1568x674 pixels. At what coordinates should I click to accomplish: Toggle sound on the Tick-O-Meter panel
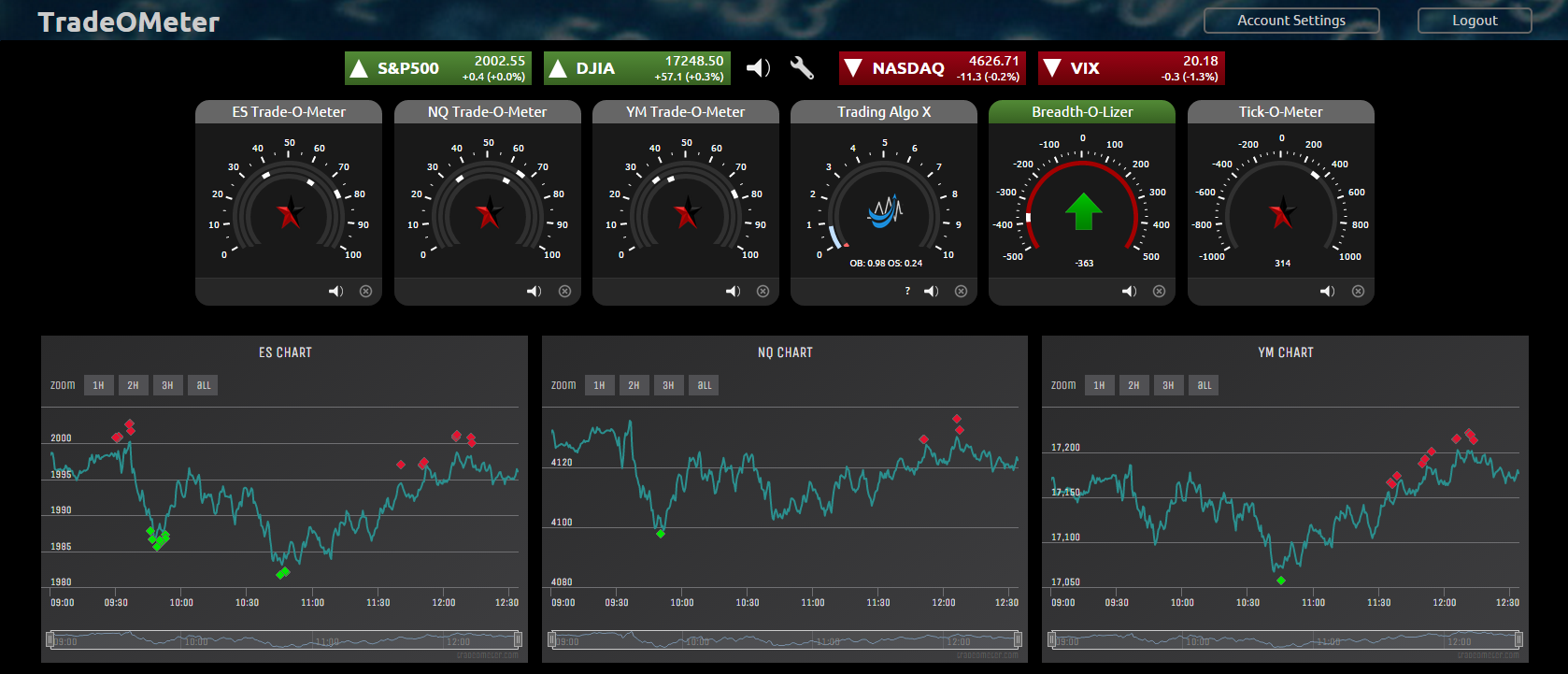point(1327,292)
